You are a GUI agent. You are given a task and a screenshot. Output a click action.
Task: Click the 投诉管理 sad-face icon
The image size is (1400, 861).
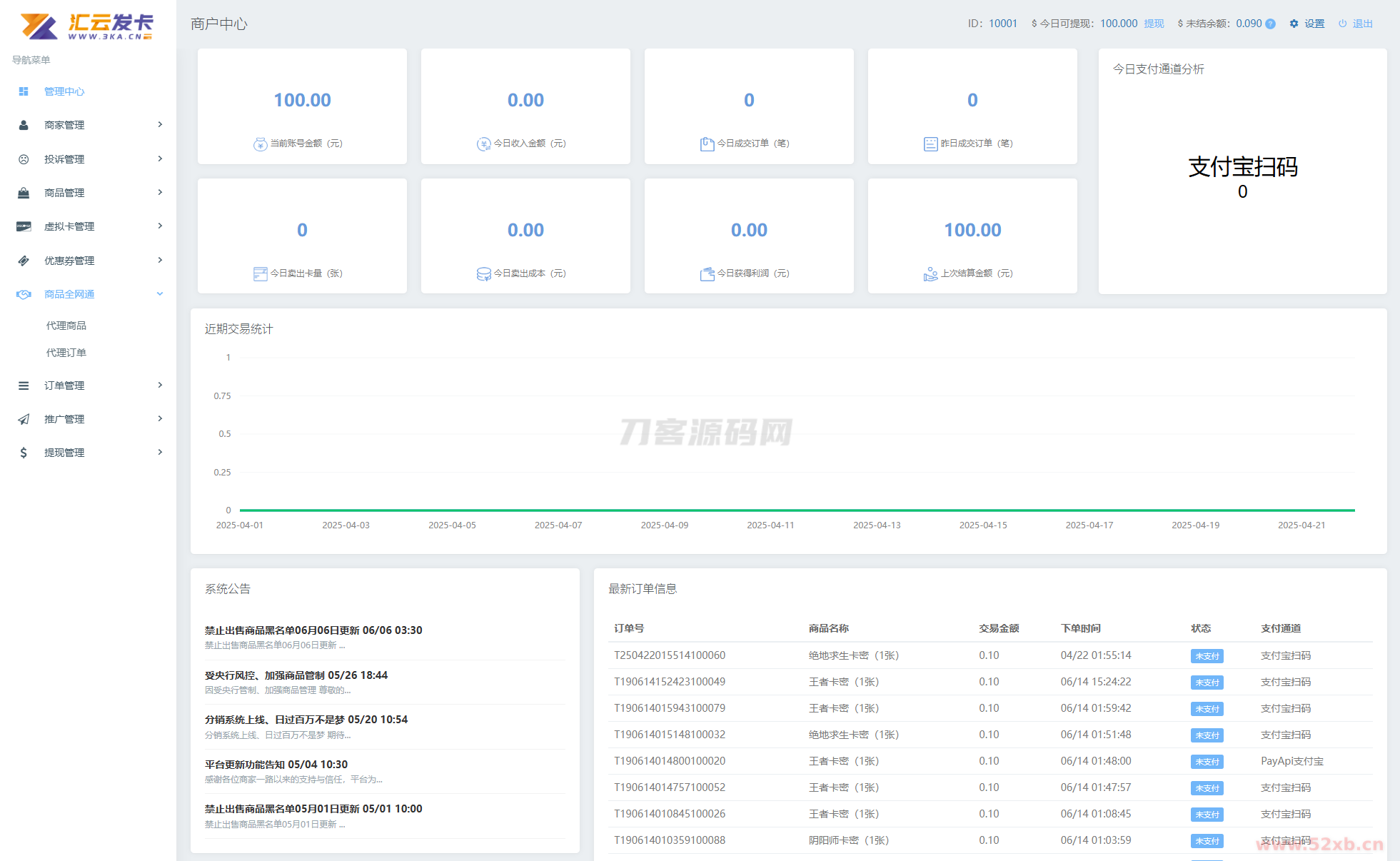coord(24,159)
